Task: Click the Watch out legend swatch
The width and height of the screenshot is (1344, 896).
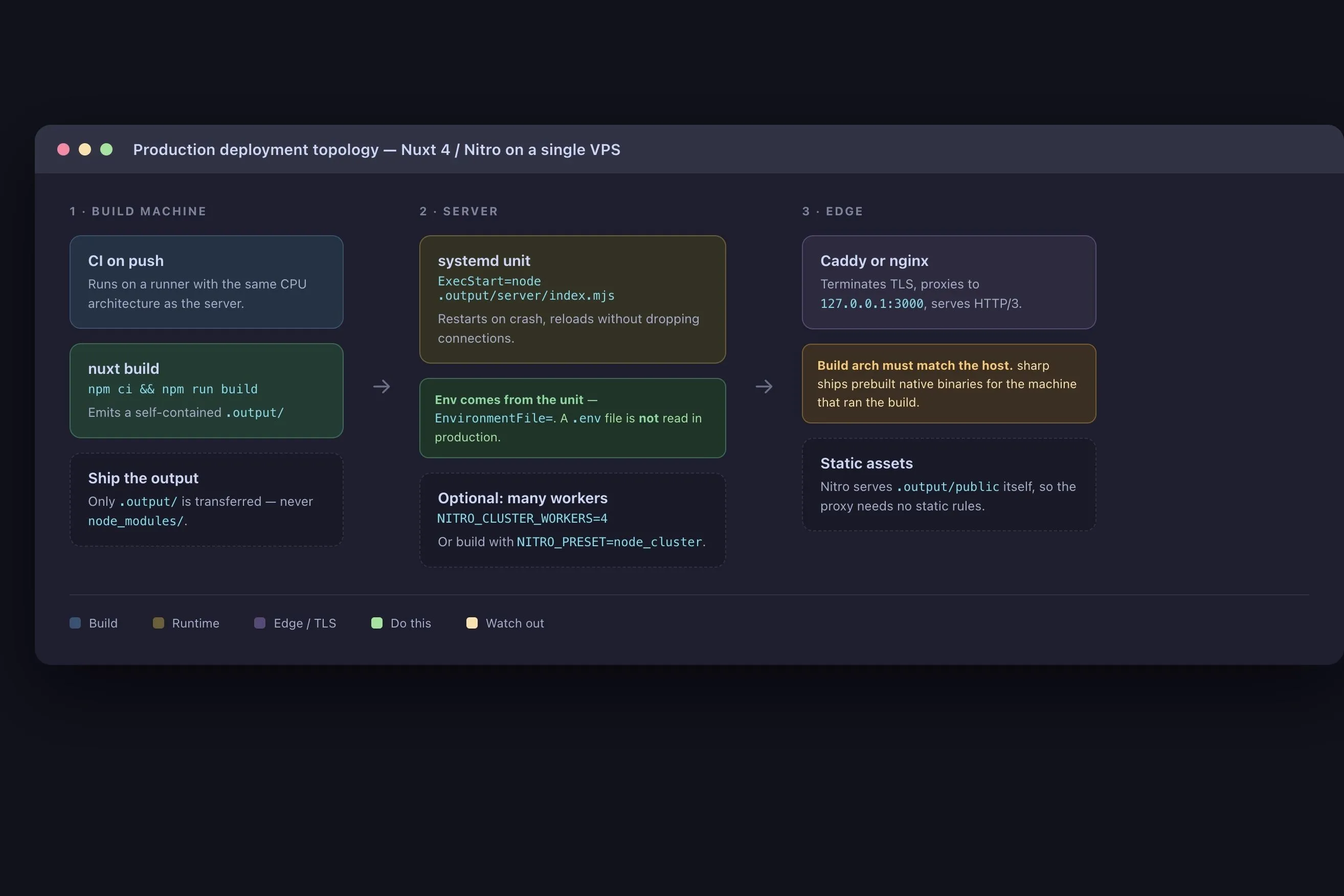Action: 472,623
